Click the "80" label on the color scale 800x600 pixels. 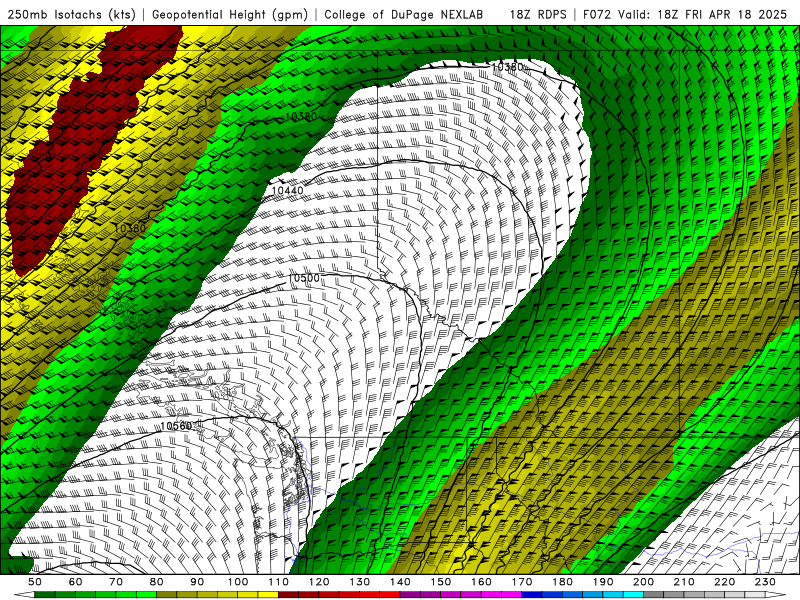click(157, 582)
